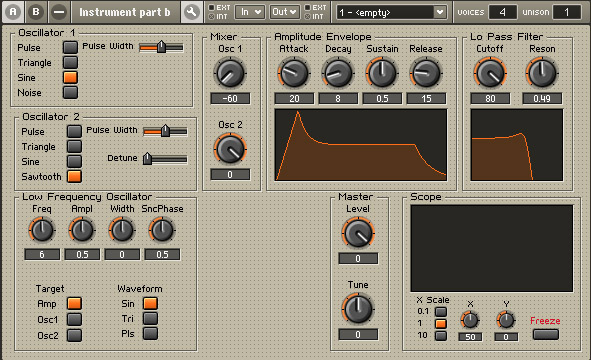
Task: Toggle Oscillator 1 Sine waveform
Action: click(x=70, y=78)
